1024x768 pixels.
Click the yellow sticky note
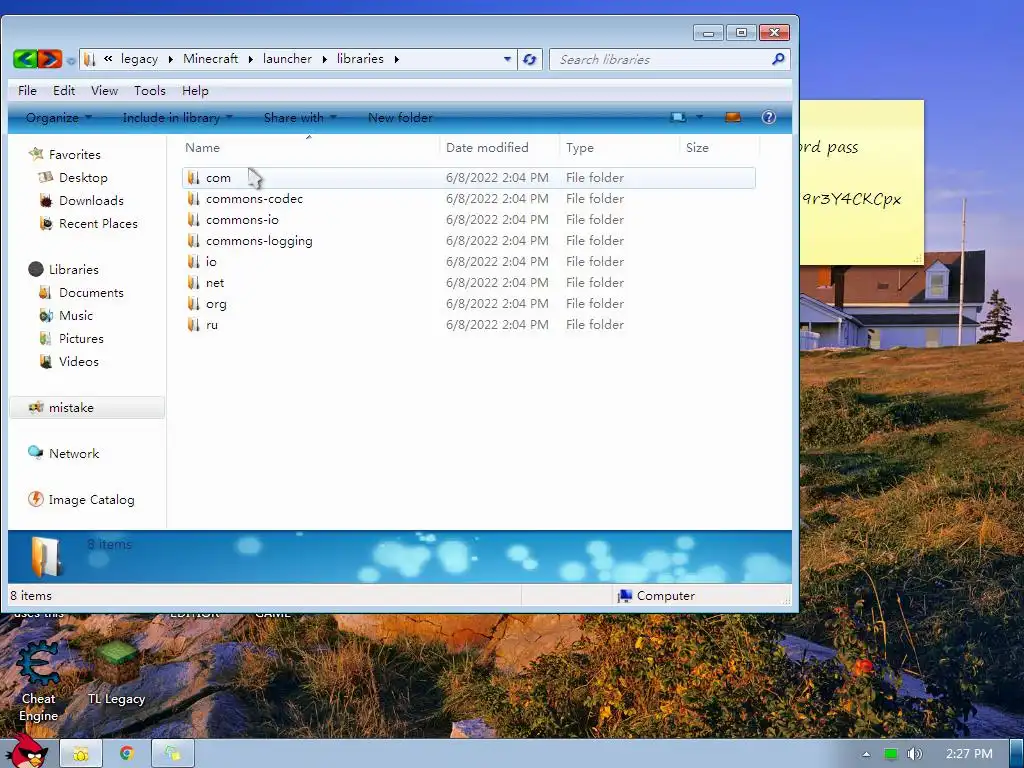point(862,183)
